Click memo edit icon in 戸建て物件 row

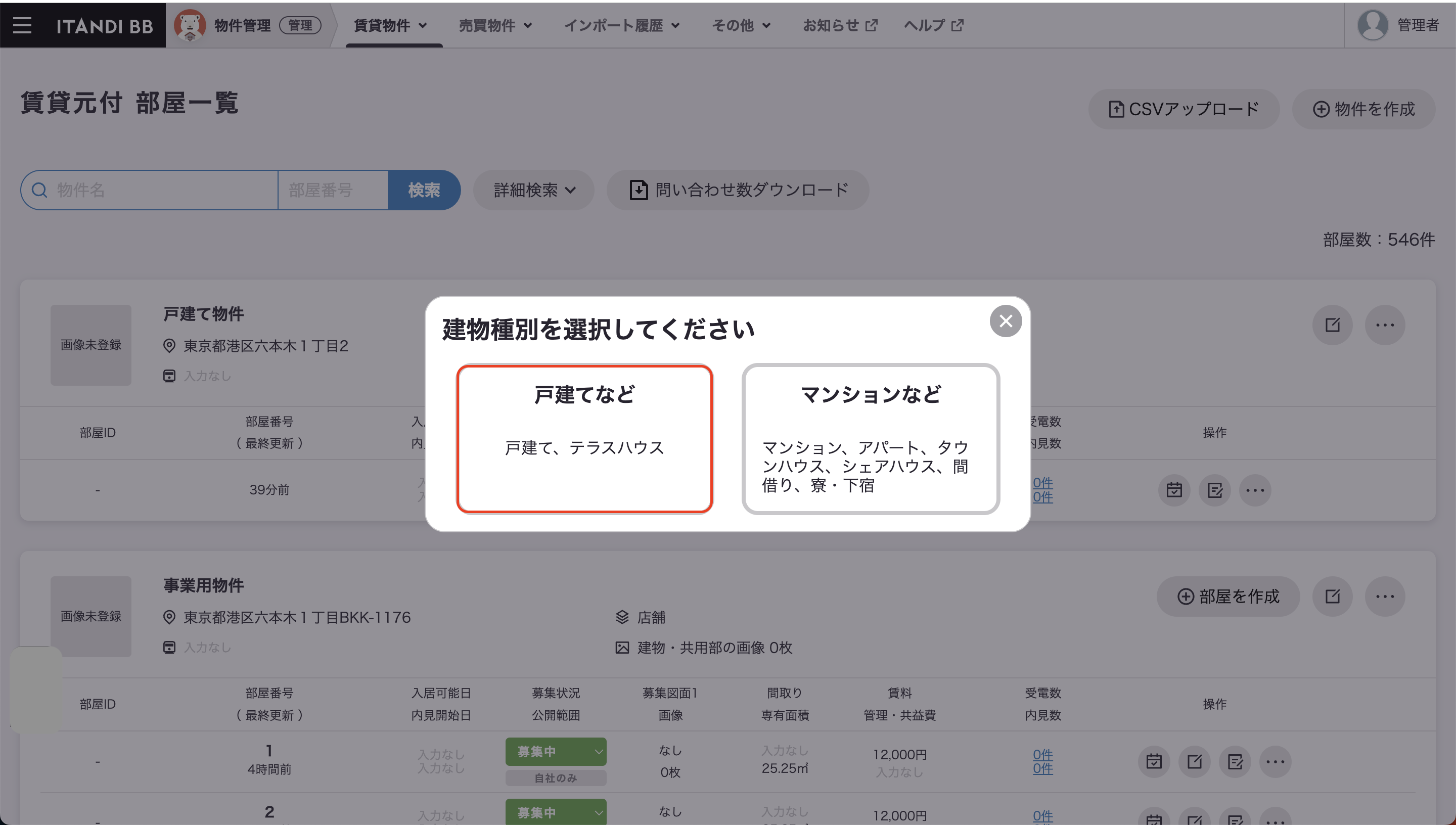(x=1215, y=490)
